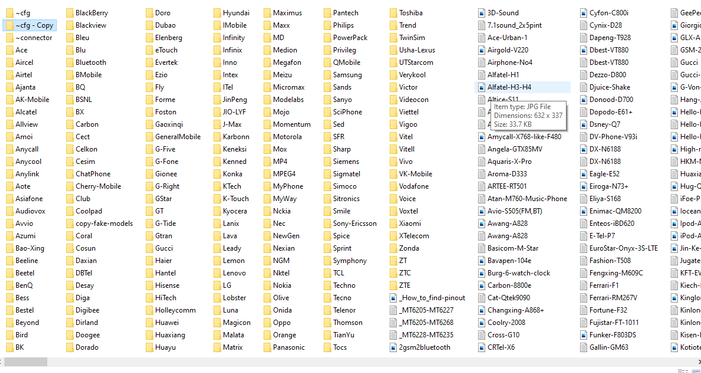Viewport: 701px width, 373px height.
Task: Select the ~cfg - Copy folder icon
Action: click(x=9, y=25)
